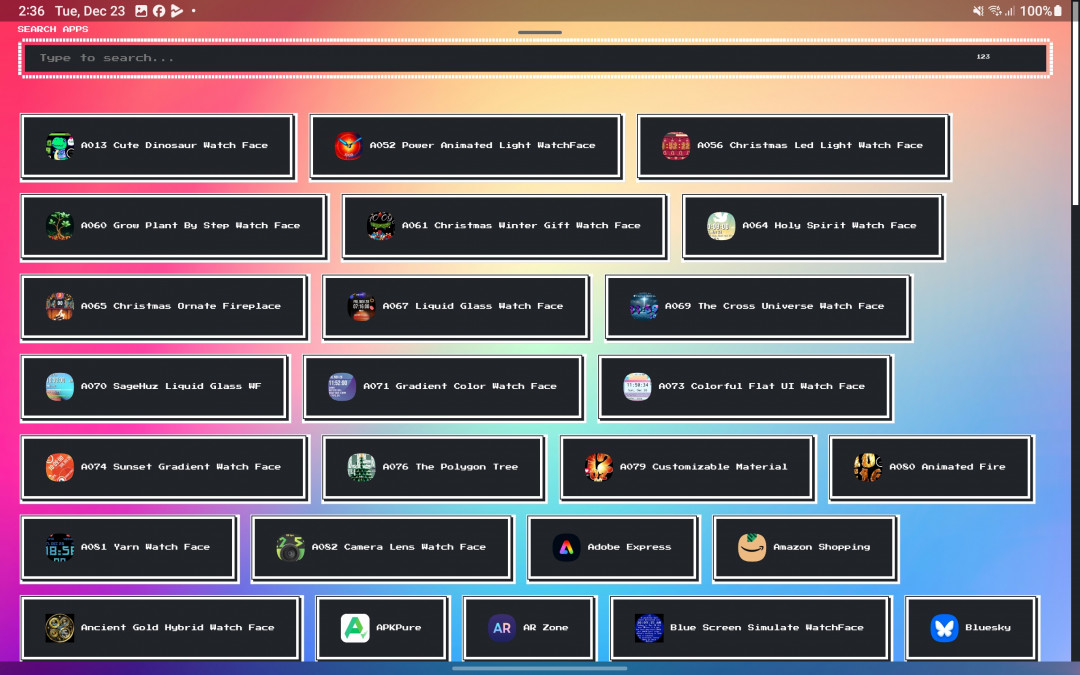Image resolution: width=1080 pixels, height=675 pixels.
Task: Open the APKPure app icon
Action: click(x=355, y=628)
